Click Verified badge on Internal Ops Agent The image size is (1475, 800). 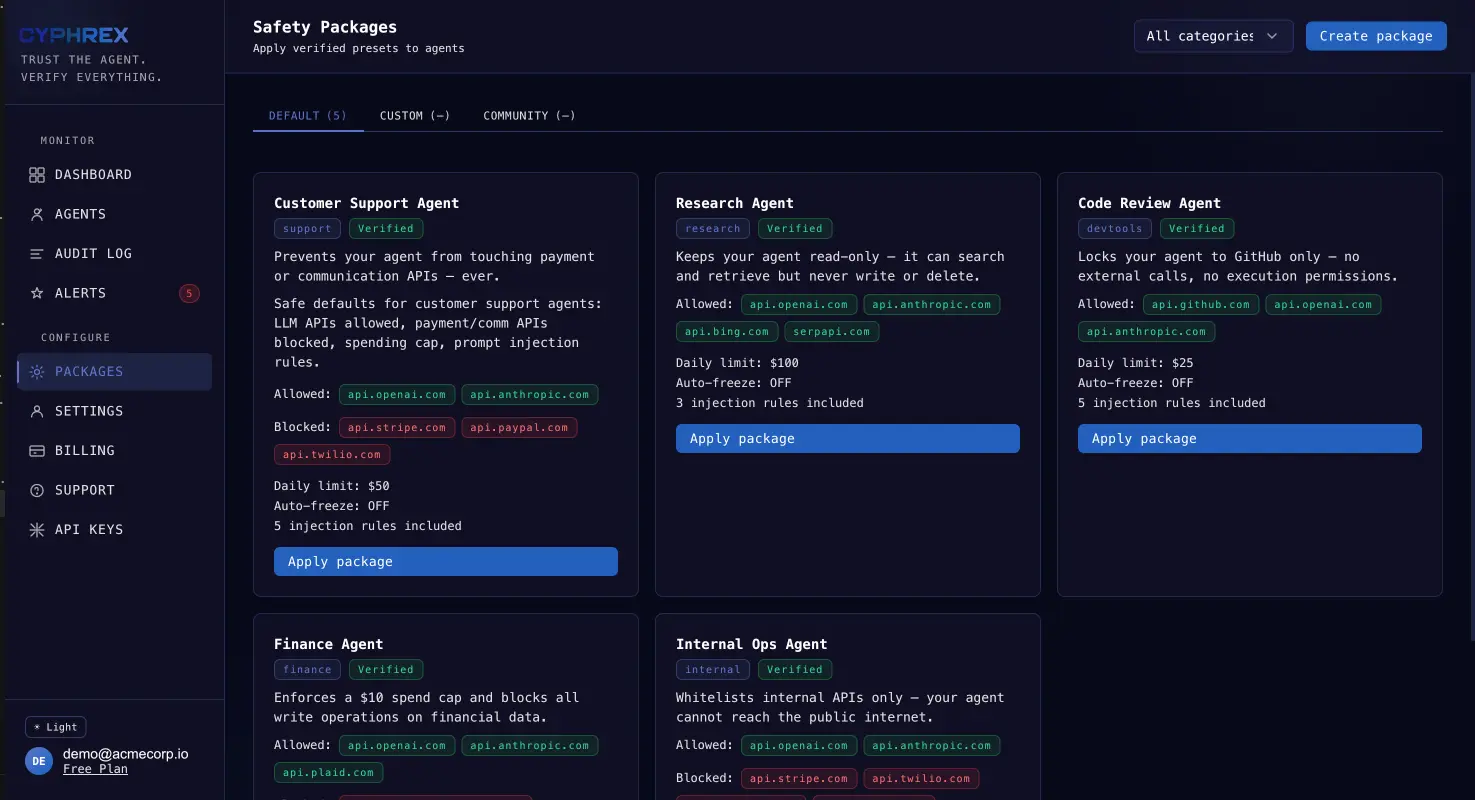tap(795, 670)
